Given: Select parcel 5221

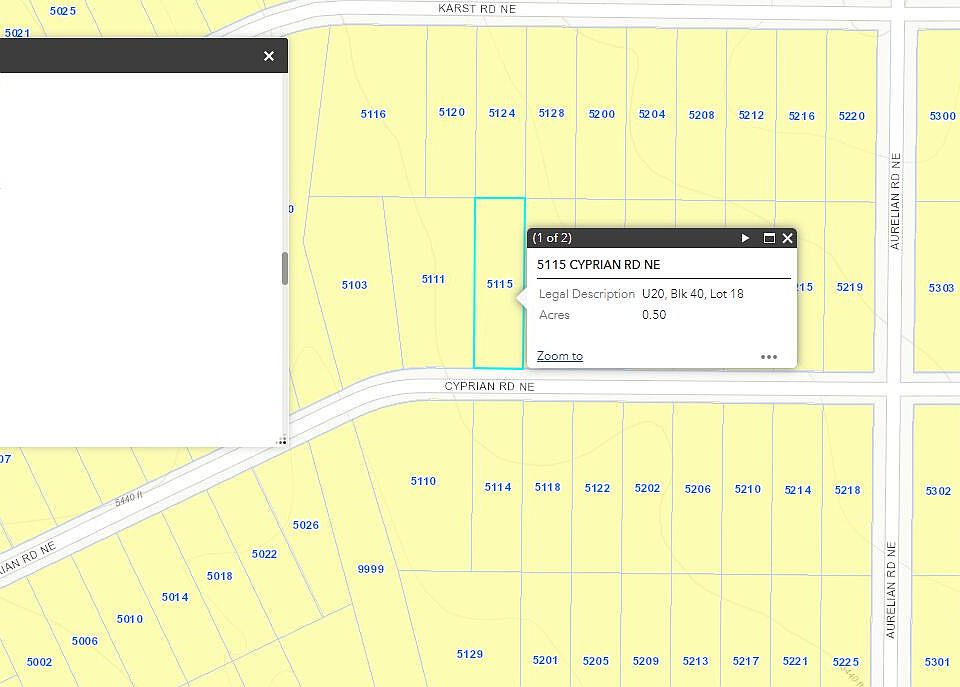Looking at the screenshot, I should point(795,661).
